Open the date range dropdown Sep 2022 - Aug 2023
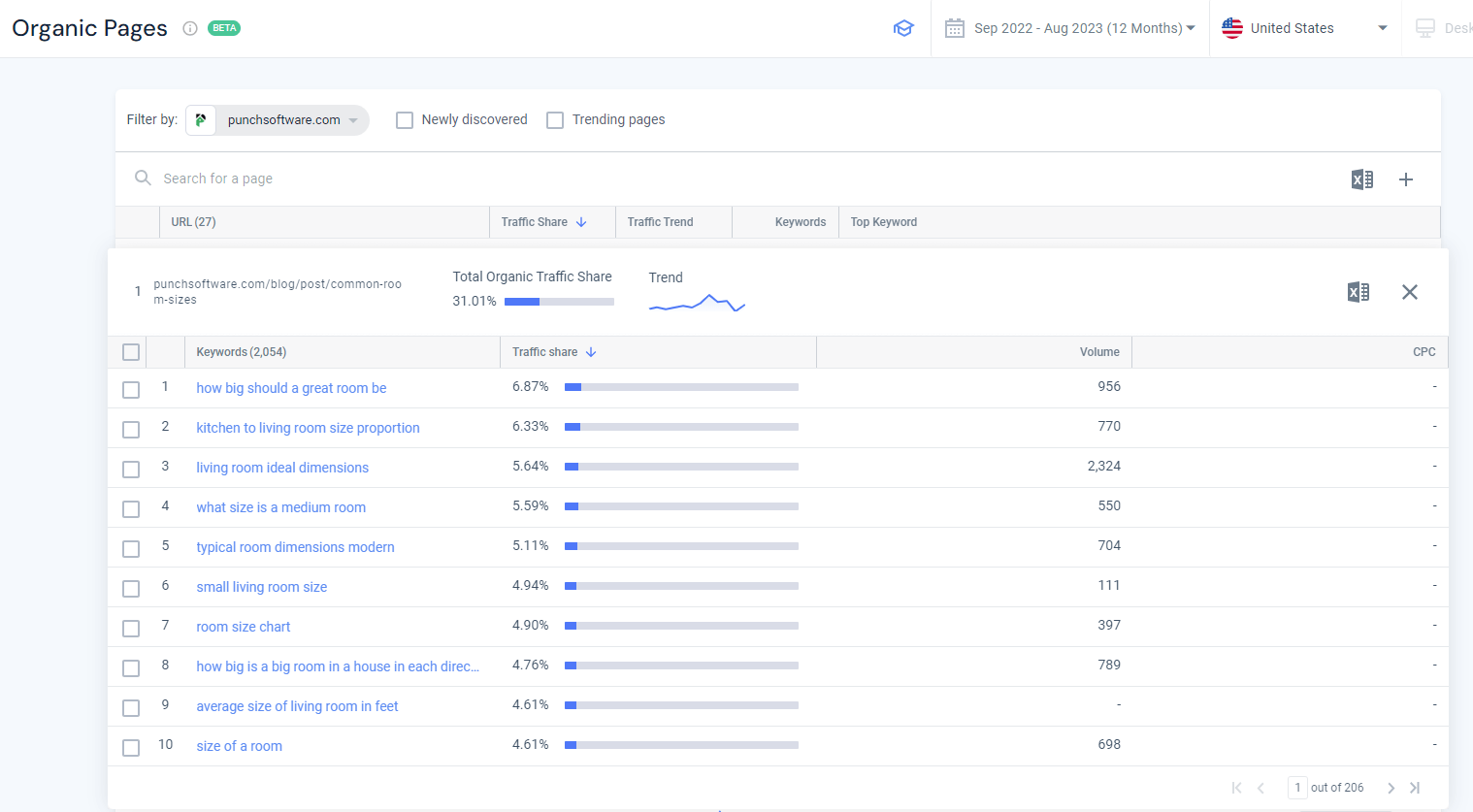This screenshot has width=1473, height=812. click(1070, 28)
